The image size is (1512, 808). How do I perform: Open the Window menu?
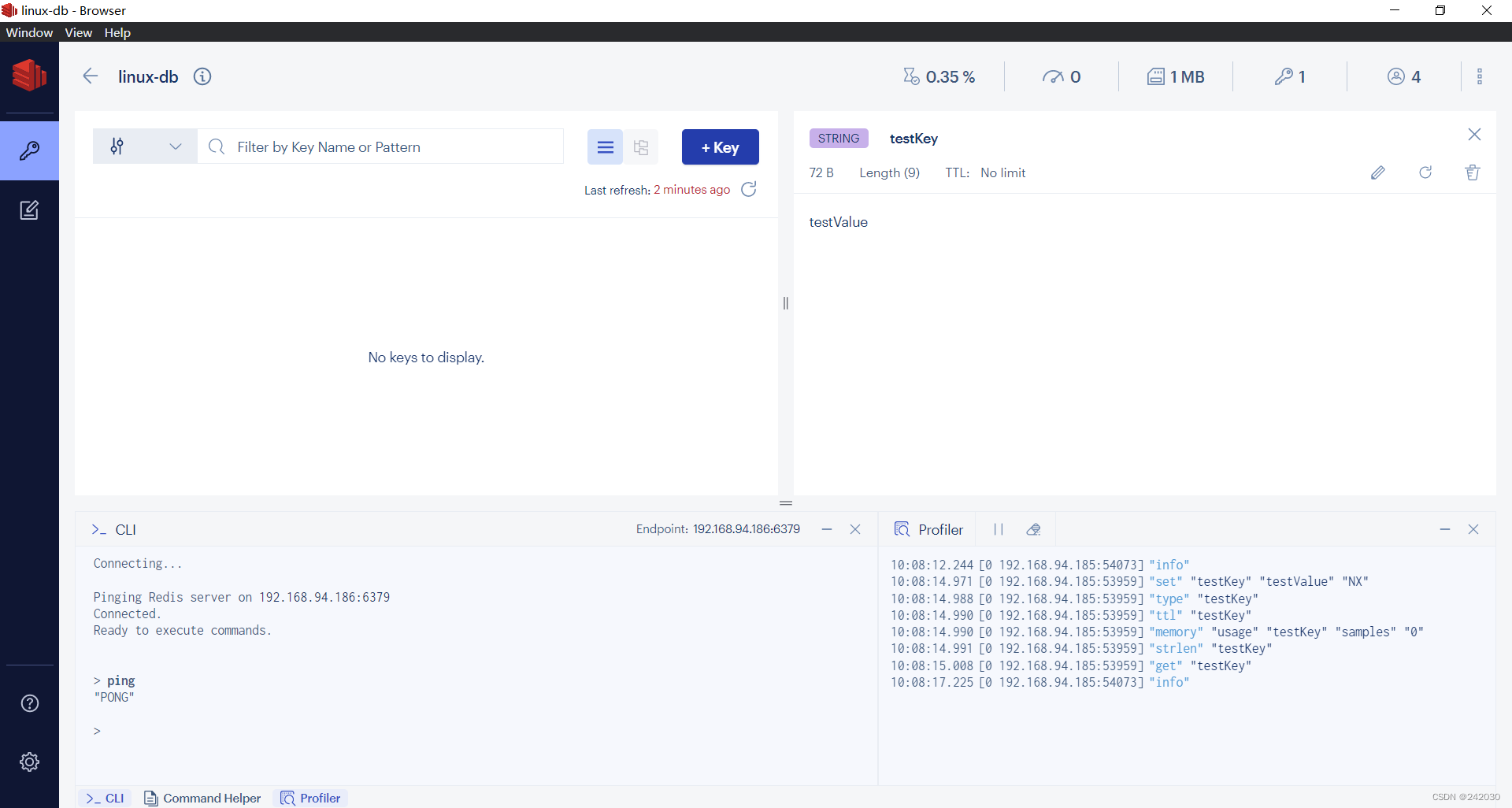pos(29,32)
